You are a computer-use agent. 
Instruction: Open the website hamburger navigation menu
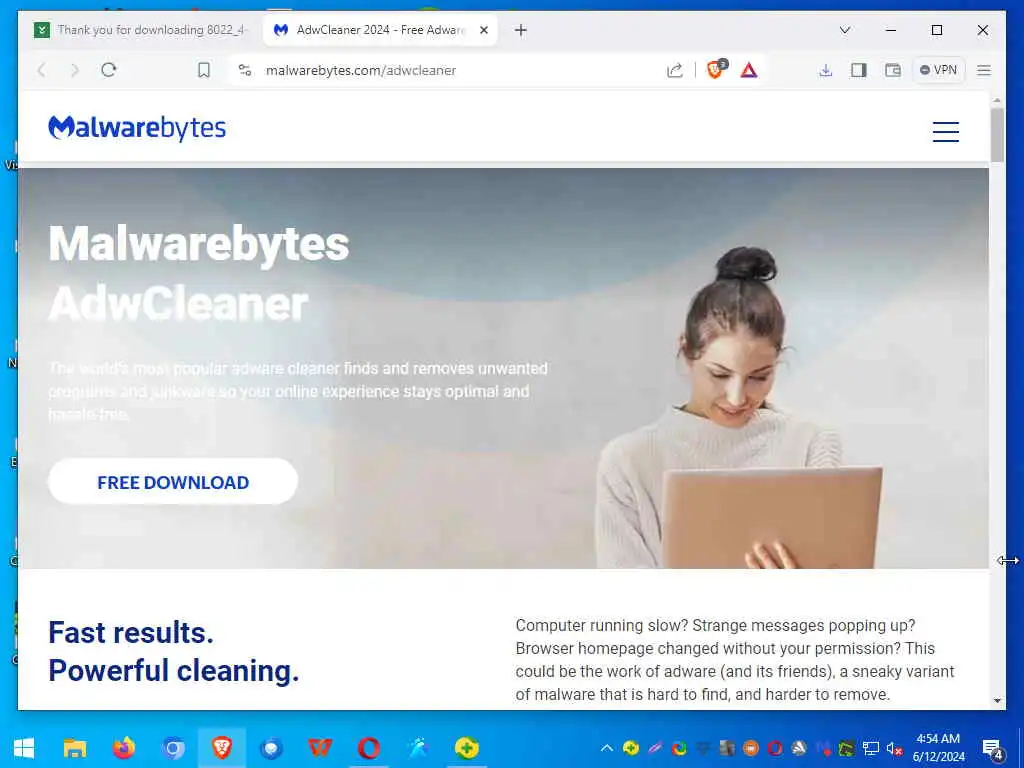pyautogui.click(x=945, y=131)
